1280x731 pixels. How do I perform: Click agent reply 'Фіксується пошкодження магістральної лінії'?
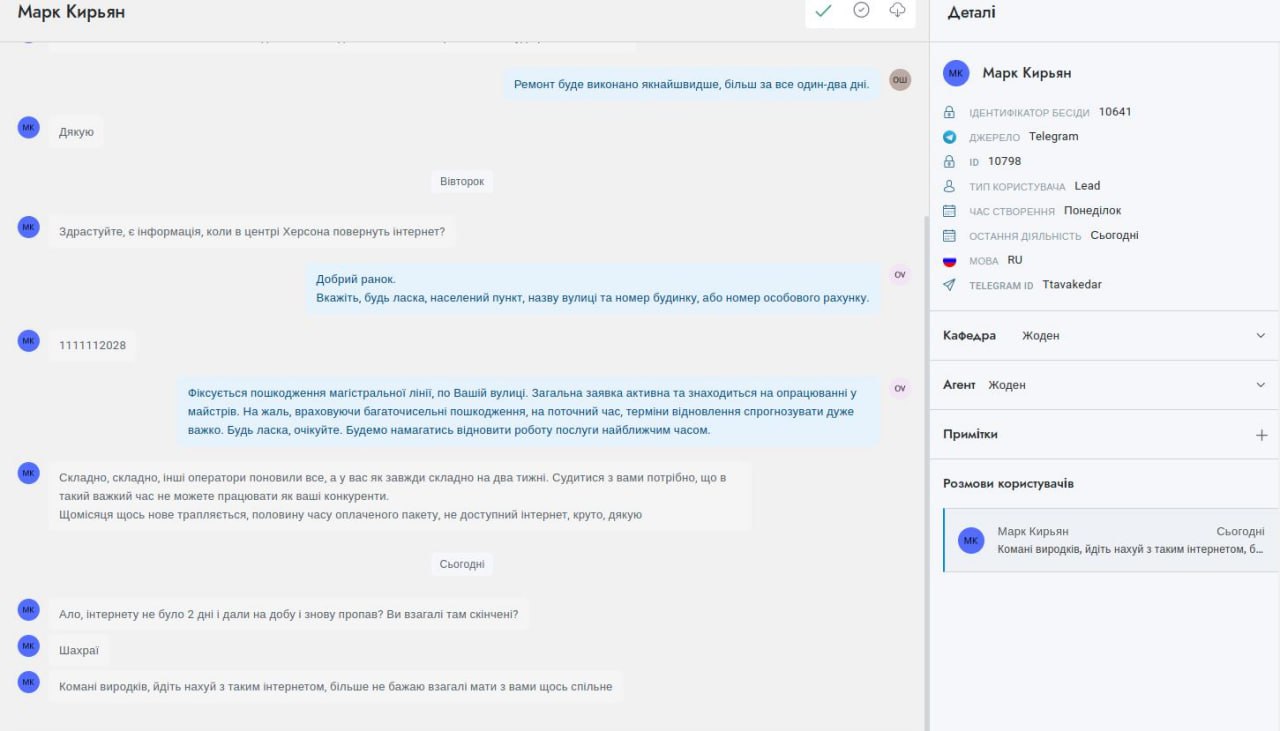click(x=528, y=412)
